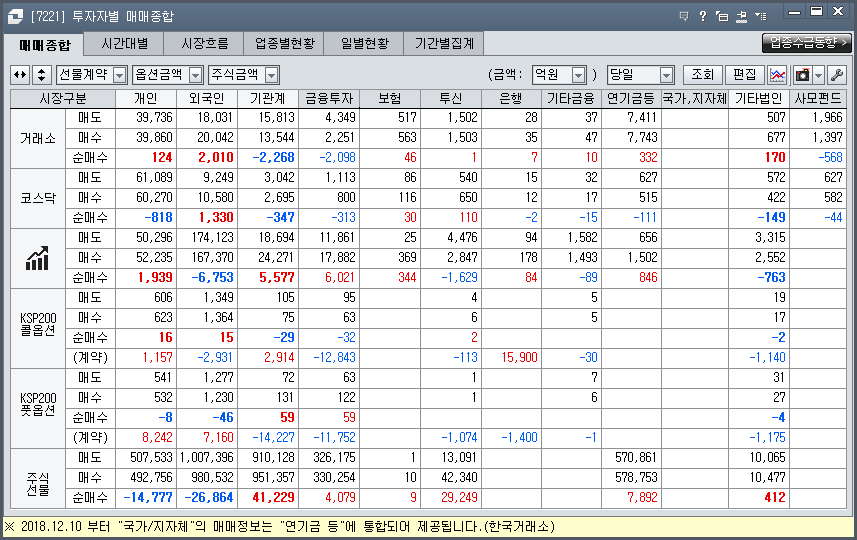Open the line chart icon in toolbar
Screen dimensions: 857x540
tap(777, 75)
